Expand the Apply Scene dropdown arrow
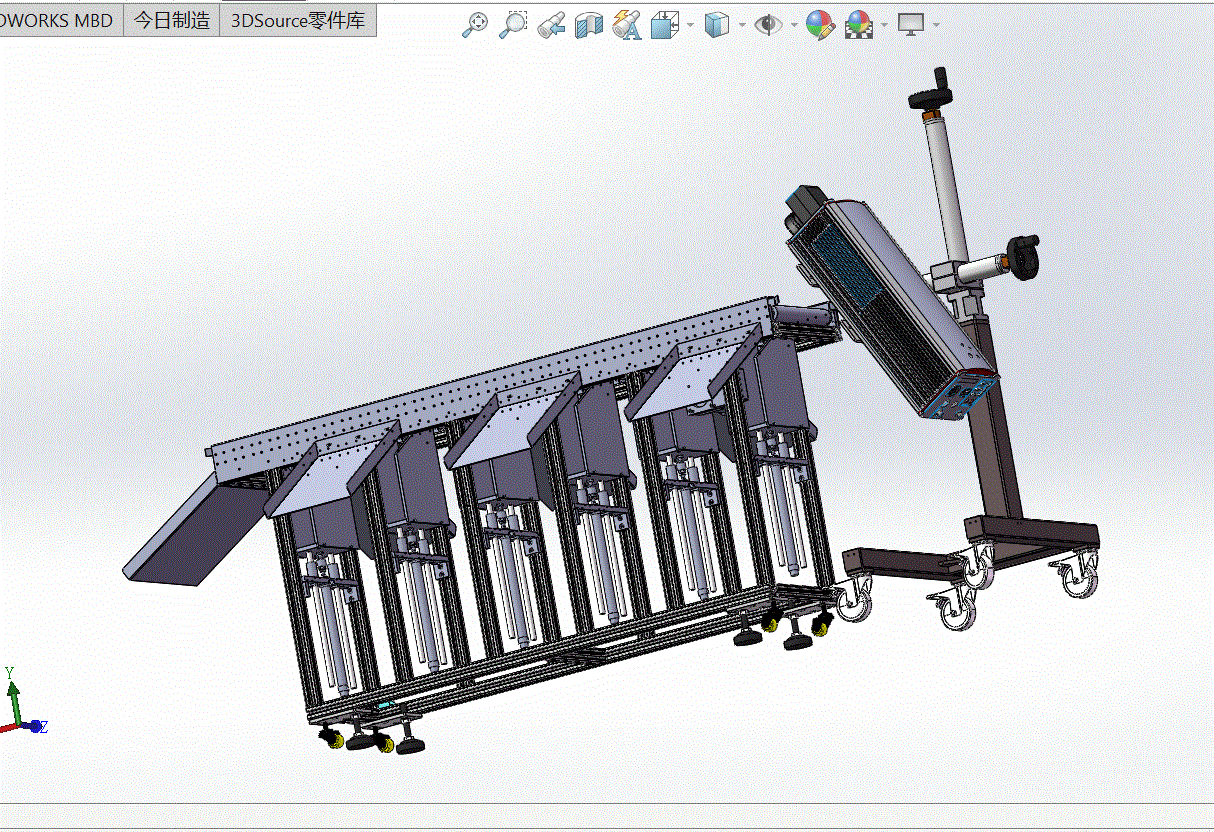 884,25
